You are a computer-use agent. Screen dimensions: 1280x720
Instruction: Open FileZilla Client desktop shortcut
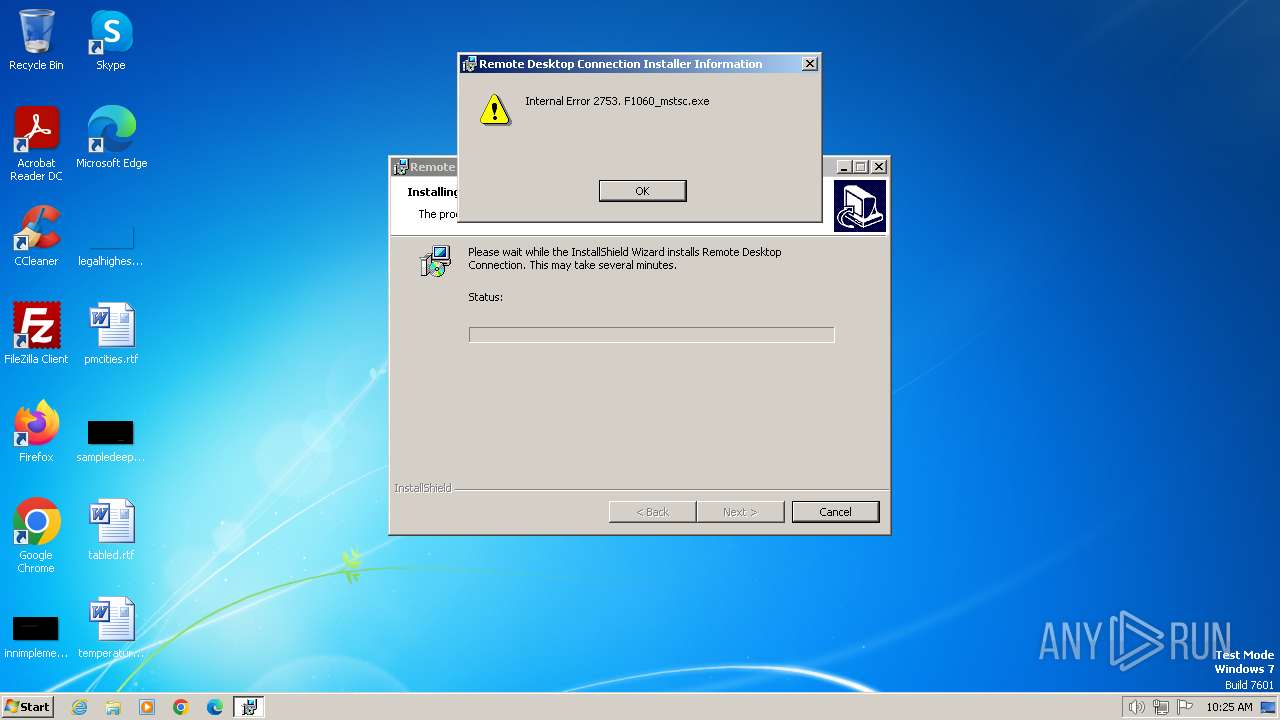click(36, 333)
